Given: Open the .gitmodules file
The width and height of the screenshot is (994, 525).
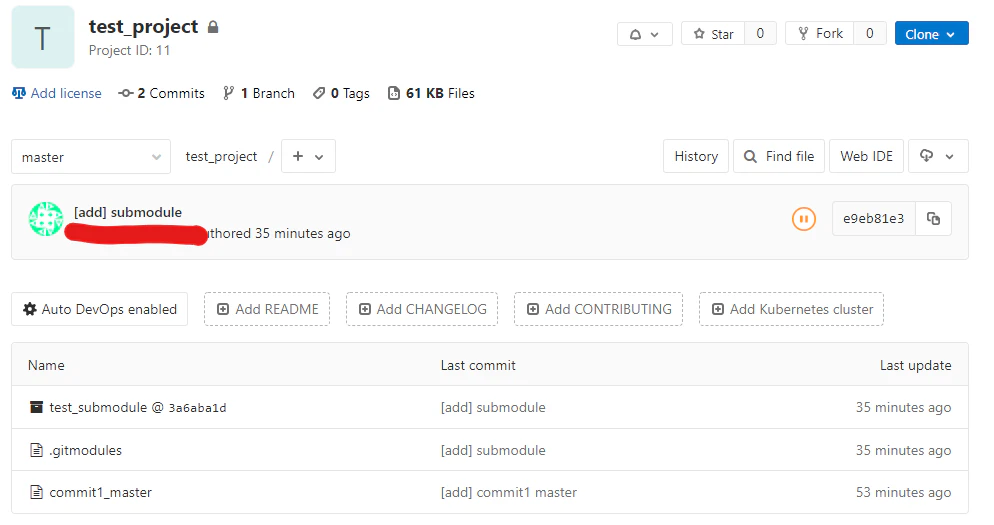Looking at the screenshot, I should [x=86, y=450].
